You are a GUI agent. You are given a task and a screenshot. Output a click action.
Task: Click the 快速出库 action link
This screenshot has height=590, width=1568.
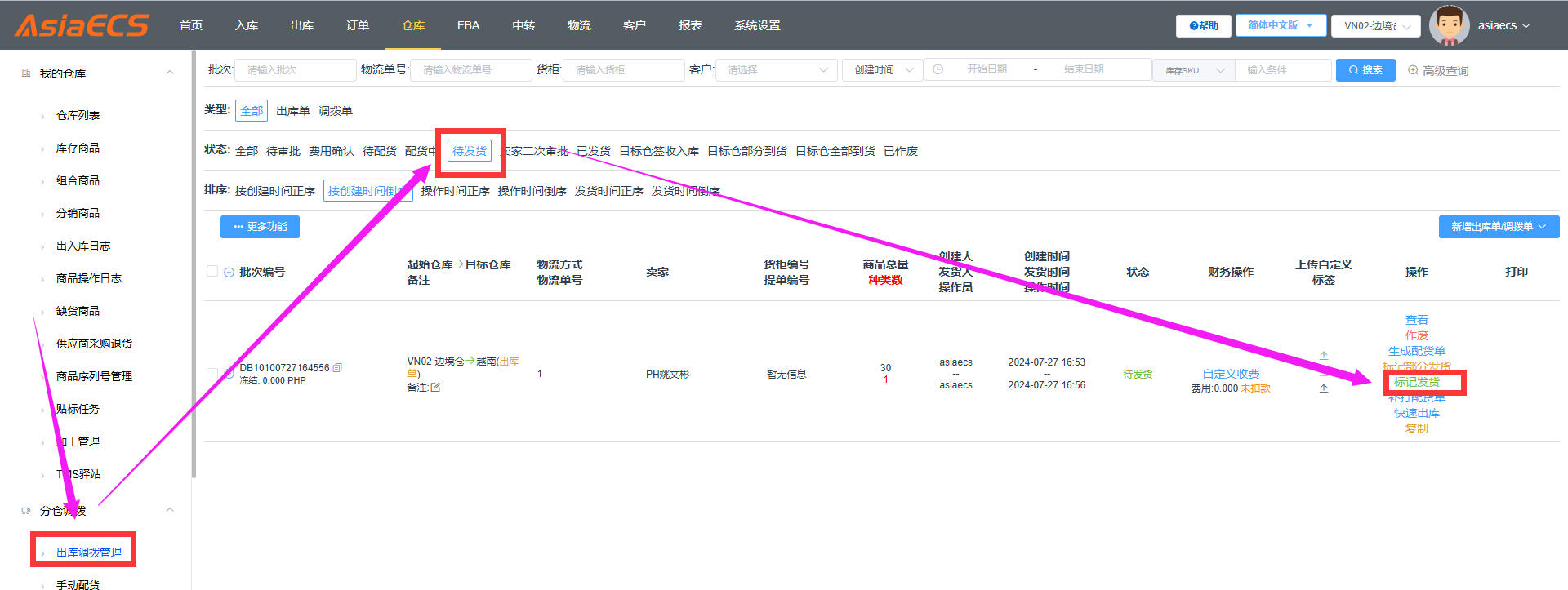(1417, 413)
